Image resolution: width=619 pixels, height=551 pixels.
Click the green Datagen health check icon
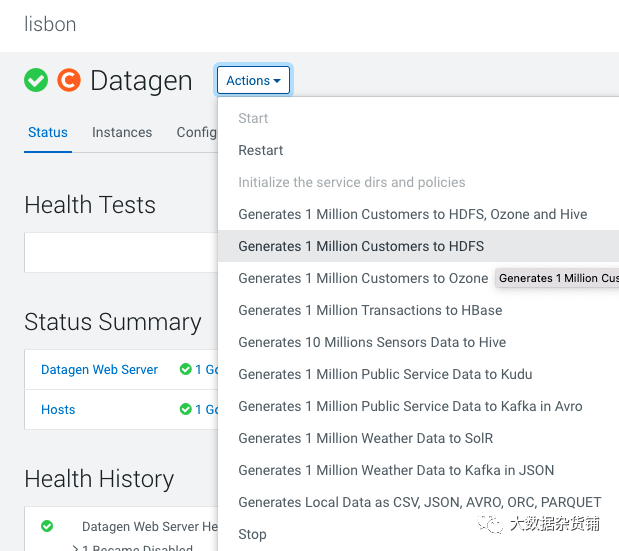click(36, 80)
